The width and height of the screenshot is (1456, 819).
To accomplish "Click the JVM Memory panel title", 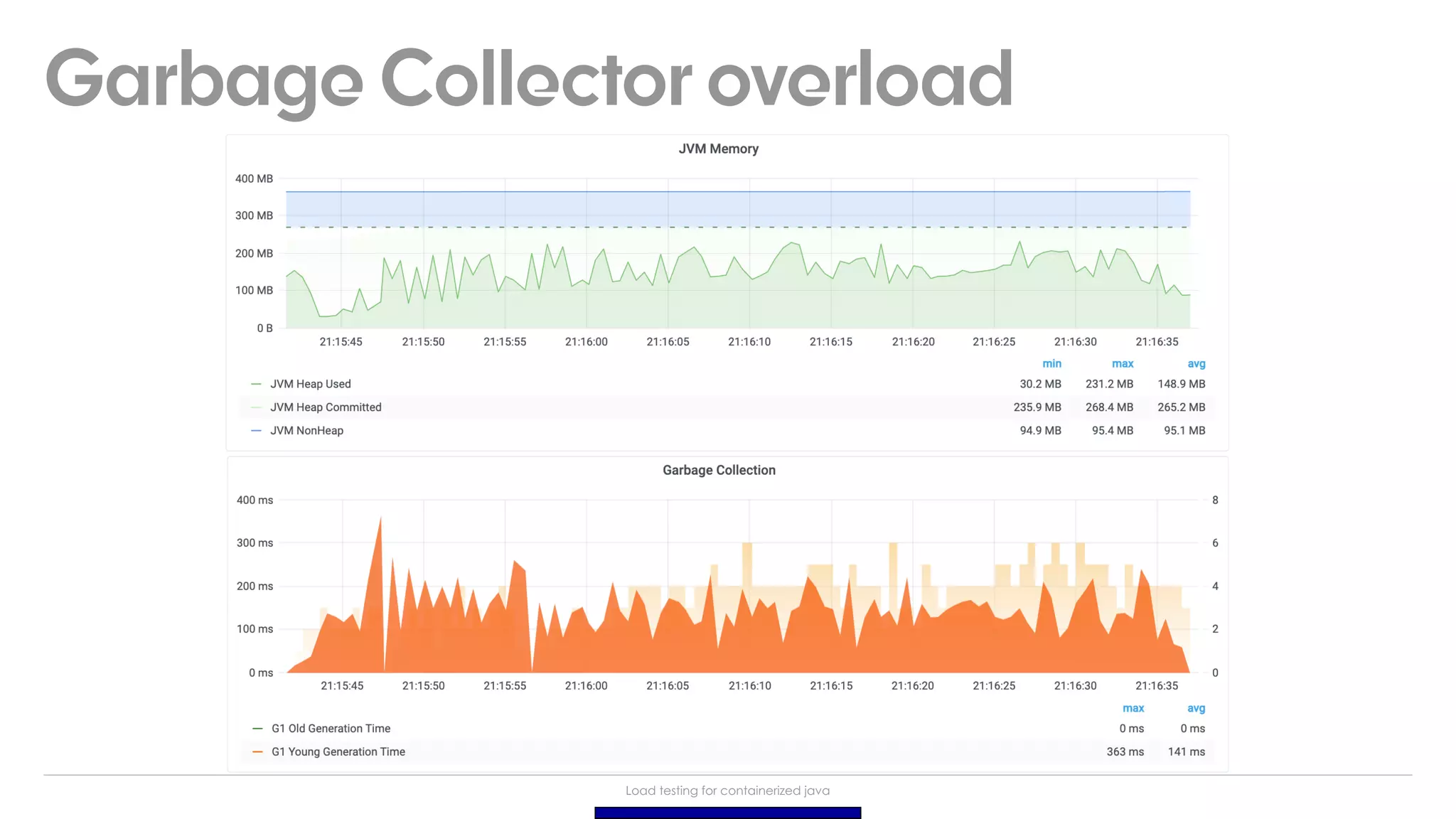I will [x=718, y=149].
